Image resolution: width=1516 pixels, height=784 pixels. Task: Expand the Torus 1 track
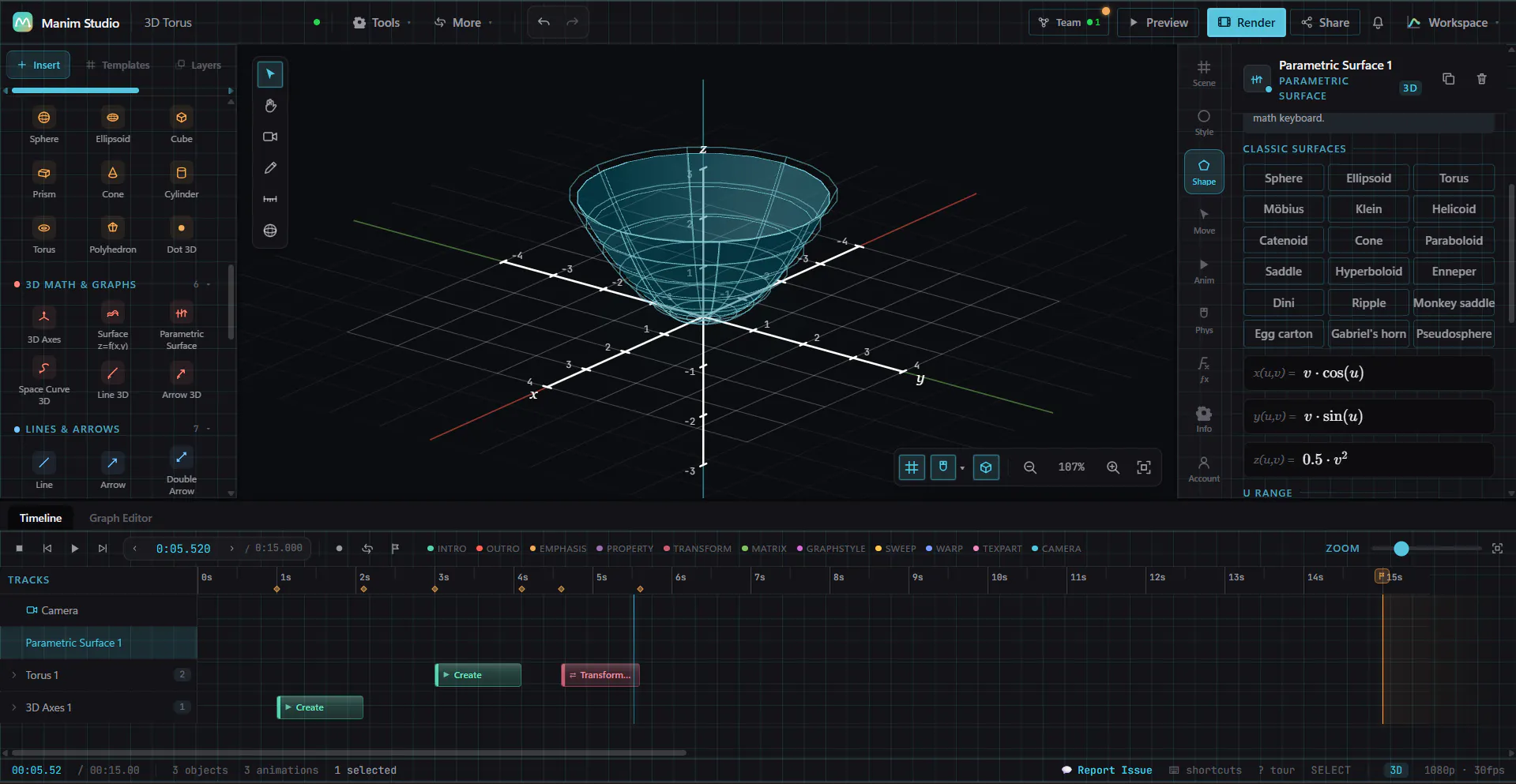click(x=13, y=675)
